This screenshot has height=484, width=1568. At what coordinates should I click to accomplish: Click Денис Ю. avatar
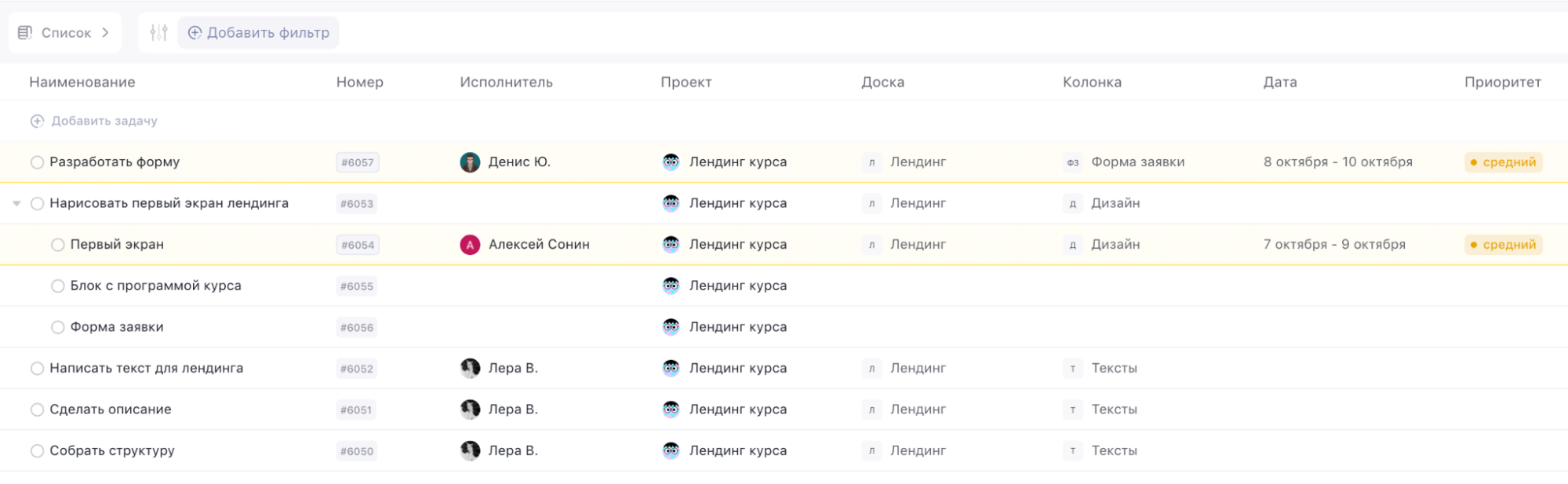[470, 162]
